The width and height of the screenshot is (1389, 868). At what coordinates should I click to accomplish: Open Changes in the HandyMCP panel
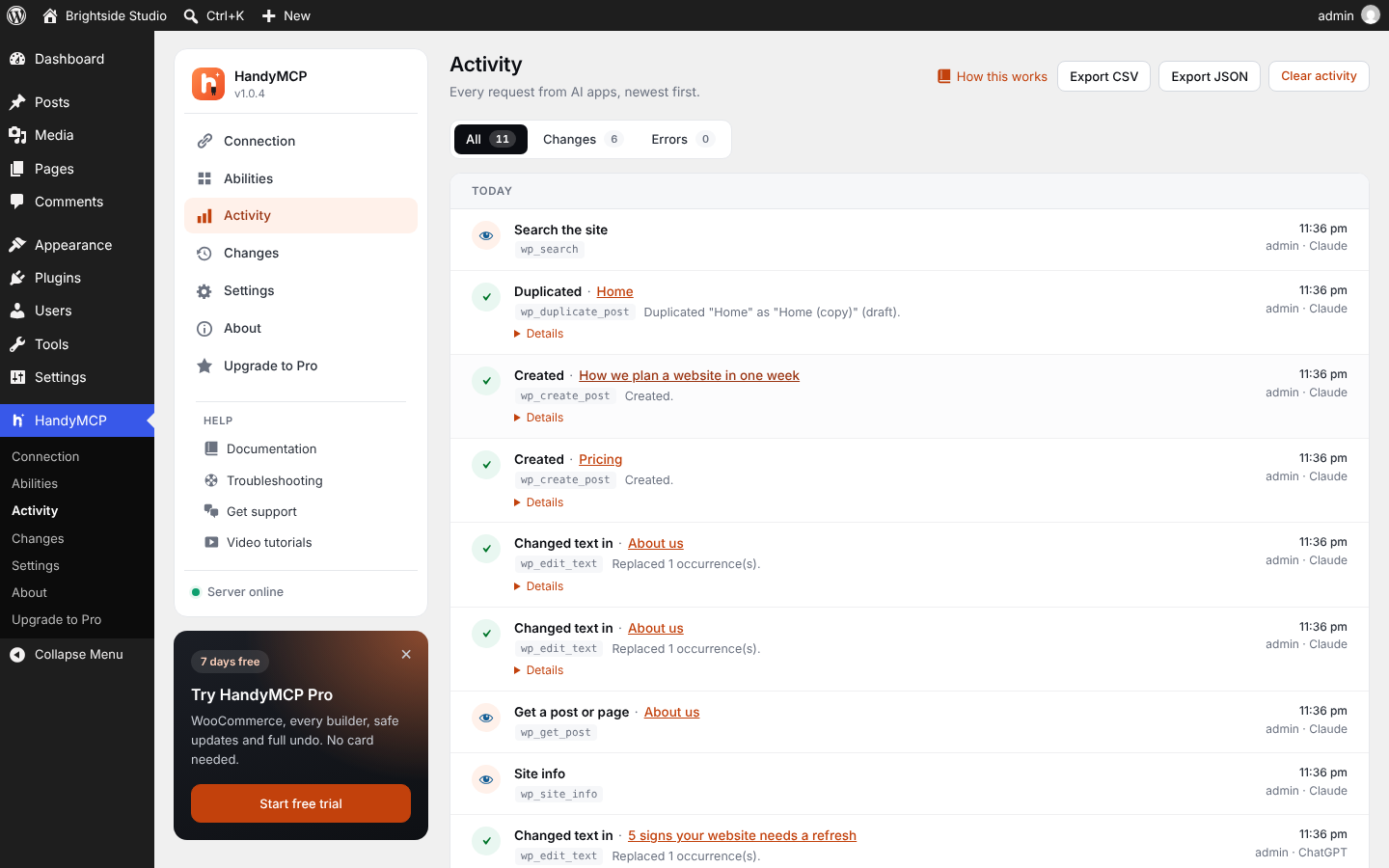coord(301,253)
